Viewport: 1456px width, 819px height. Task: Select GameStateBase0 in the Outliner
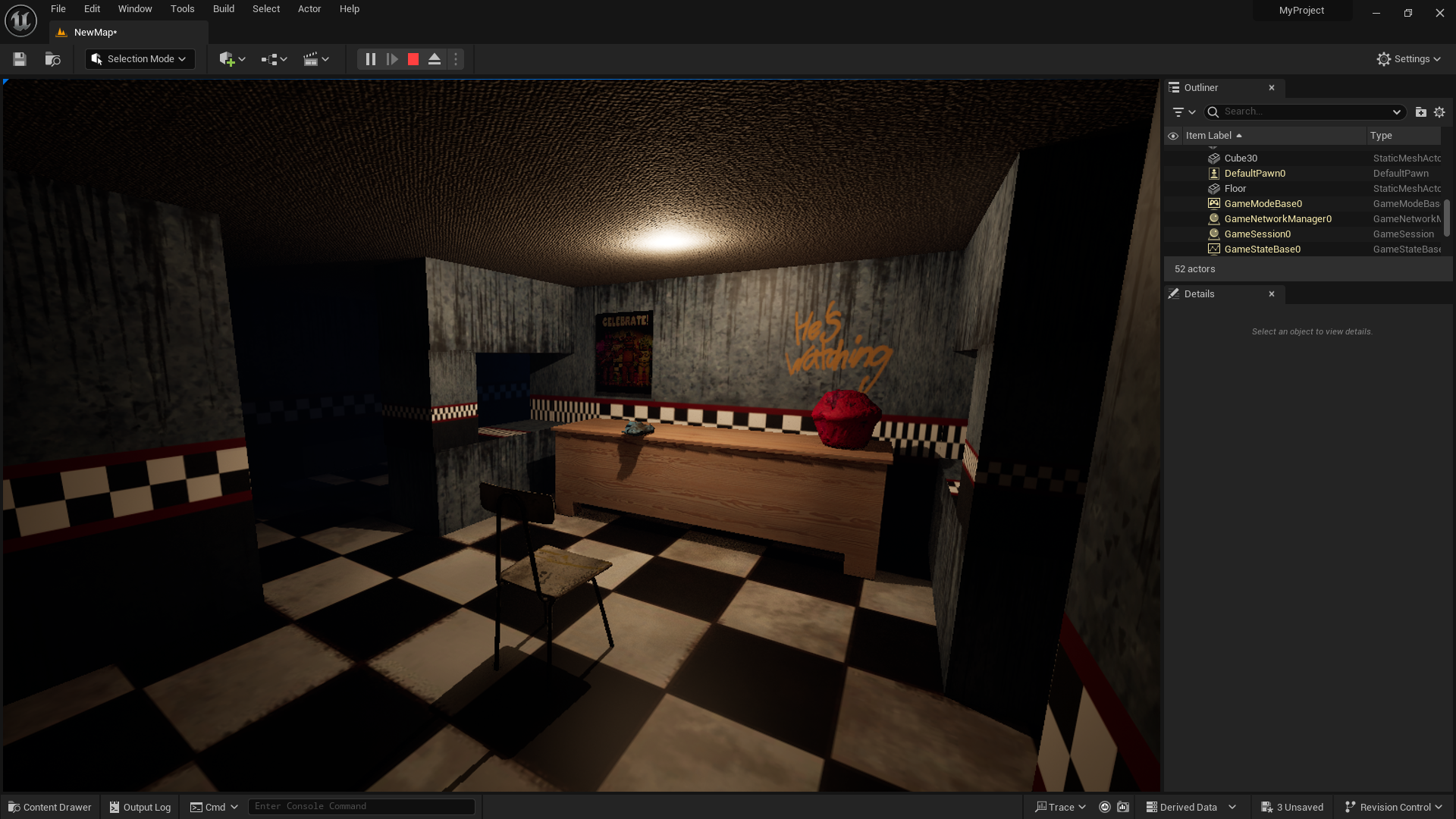(1303, 249)
